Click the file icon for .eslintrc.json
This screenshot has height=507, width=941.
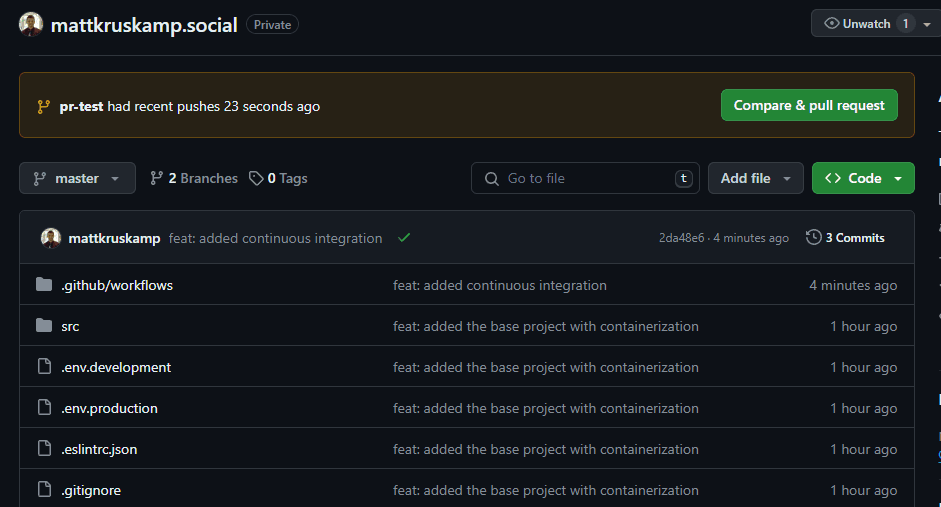click(44, 448)
